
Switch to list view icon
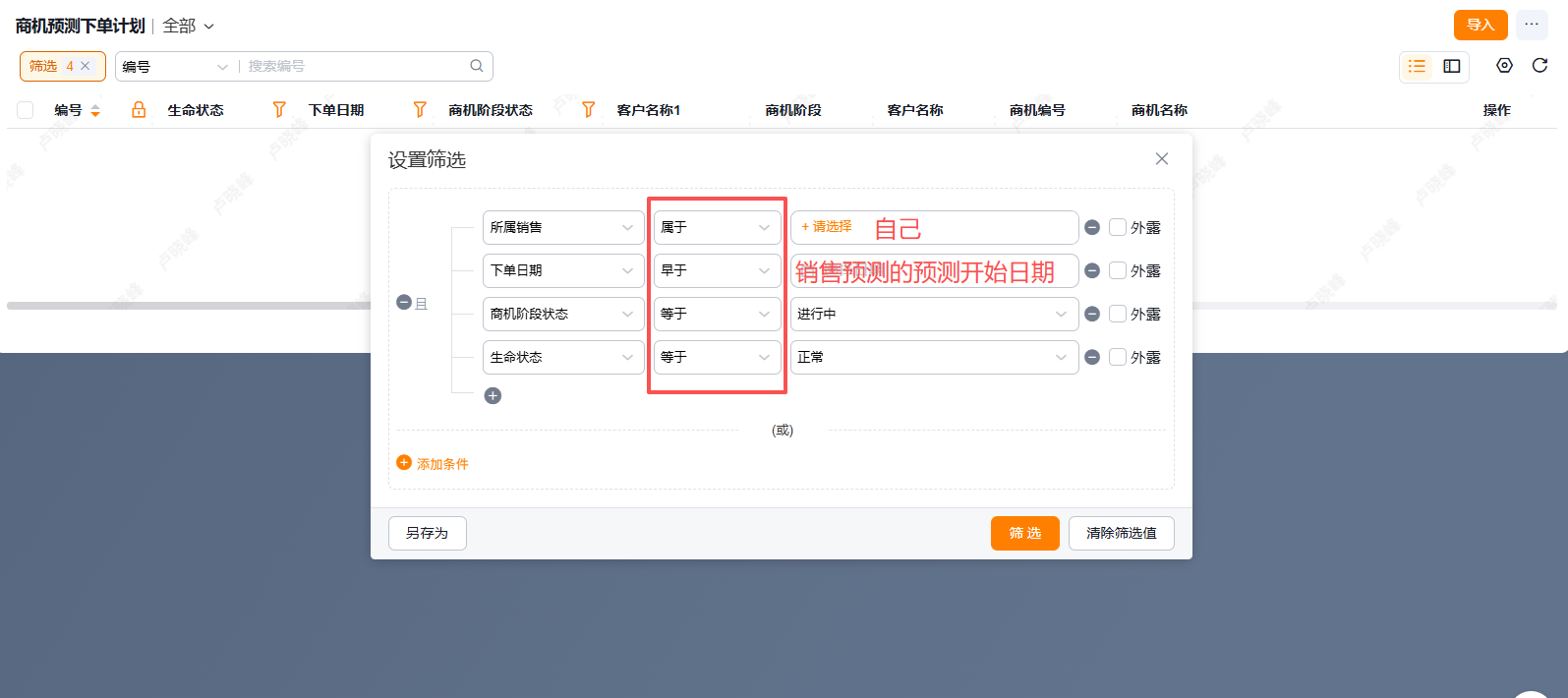[1417, 66]
